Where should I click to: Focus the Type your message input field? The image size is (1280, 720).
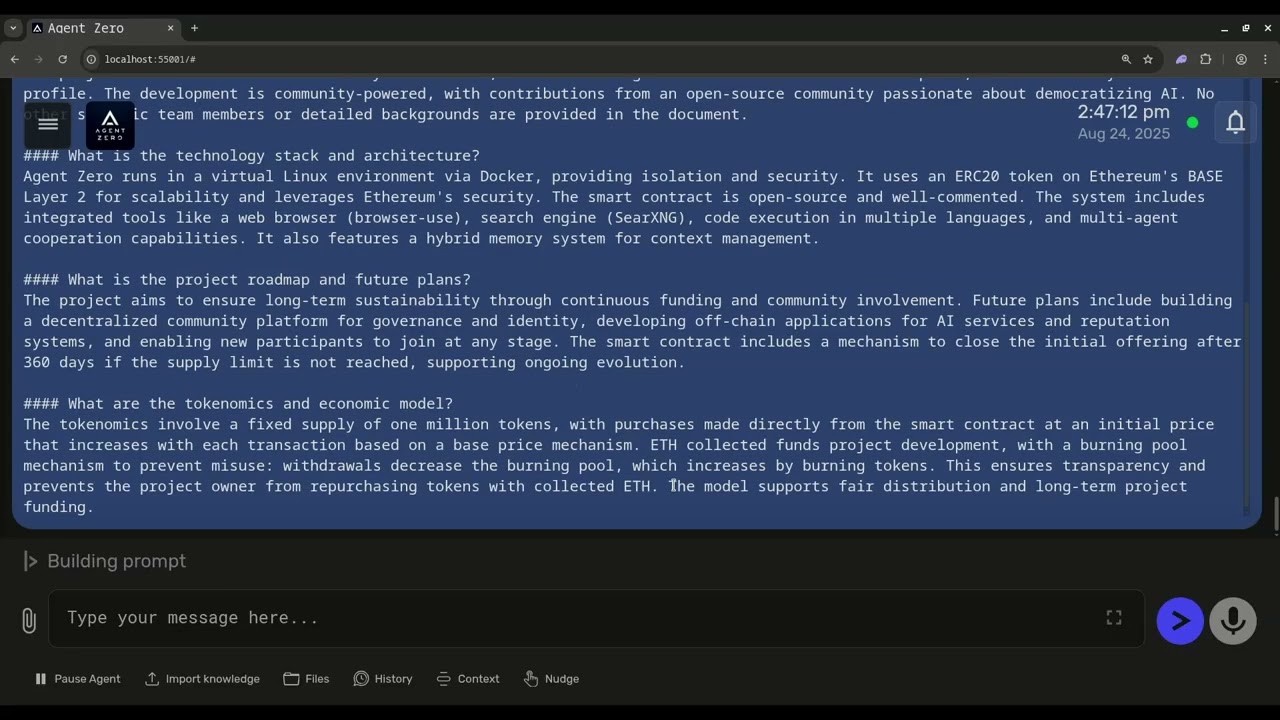[580, 618]
